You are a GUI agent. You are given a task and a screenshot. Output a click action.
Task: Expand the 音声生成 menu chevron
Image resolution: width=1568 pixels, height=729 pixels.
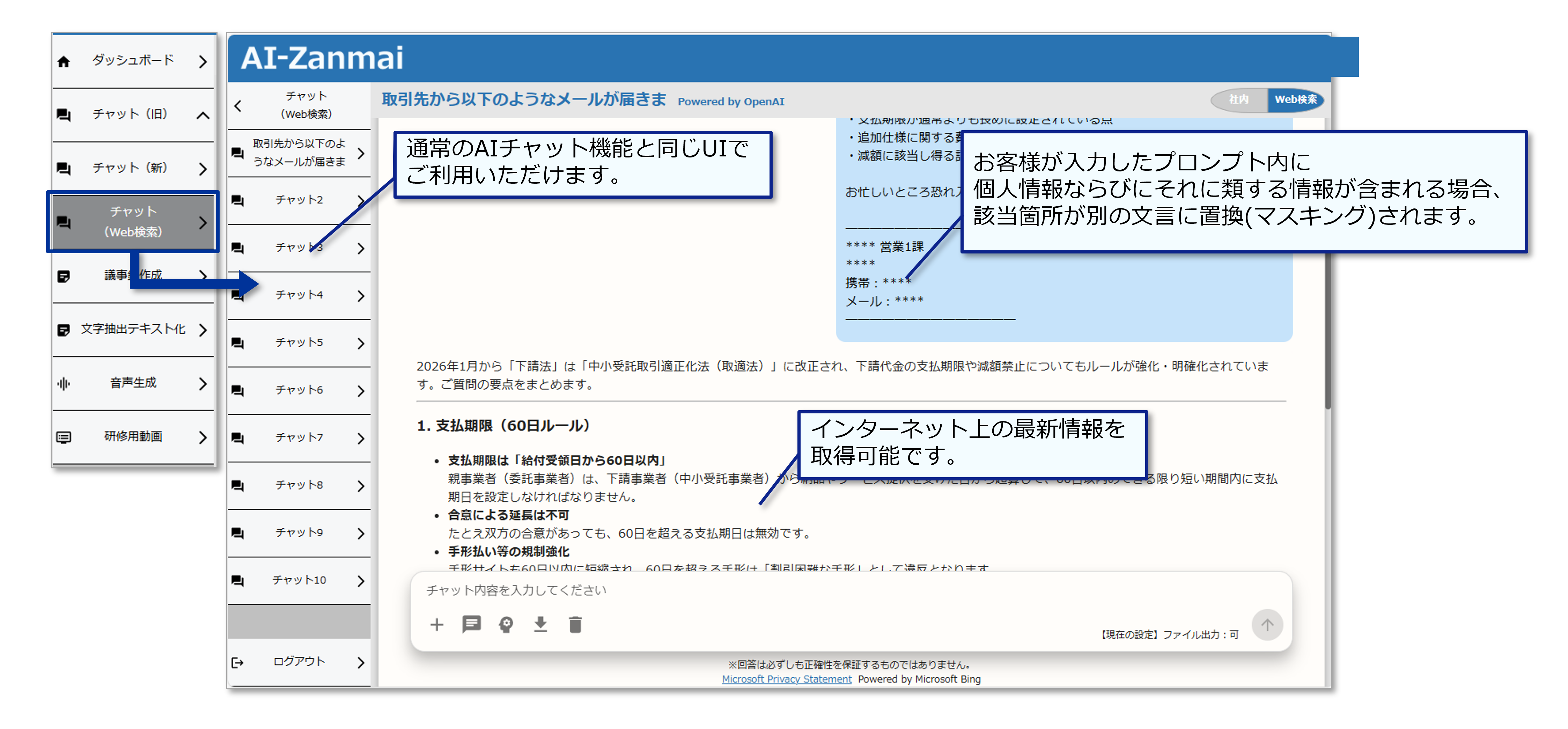coord(203,383)
